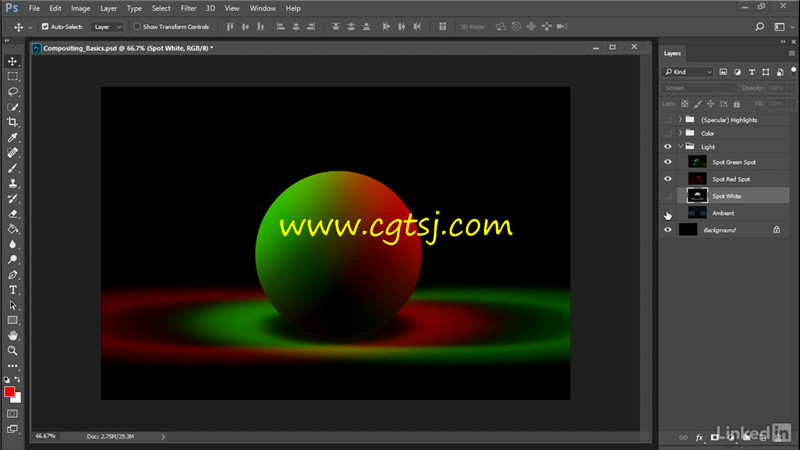Select the History Brush tool
This screenshot has height=450, width=800.
click(13, 198)
